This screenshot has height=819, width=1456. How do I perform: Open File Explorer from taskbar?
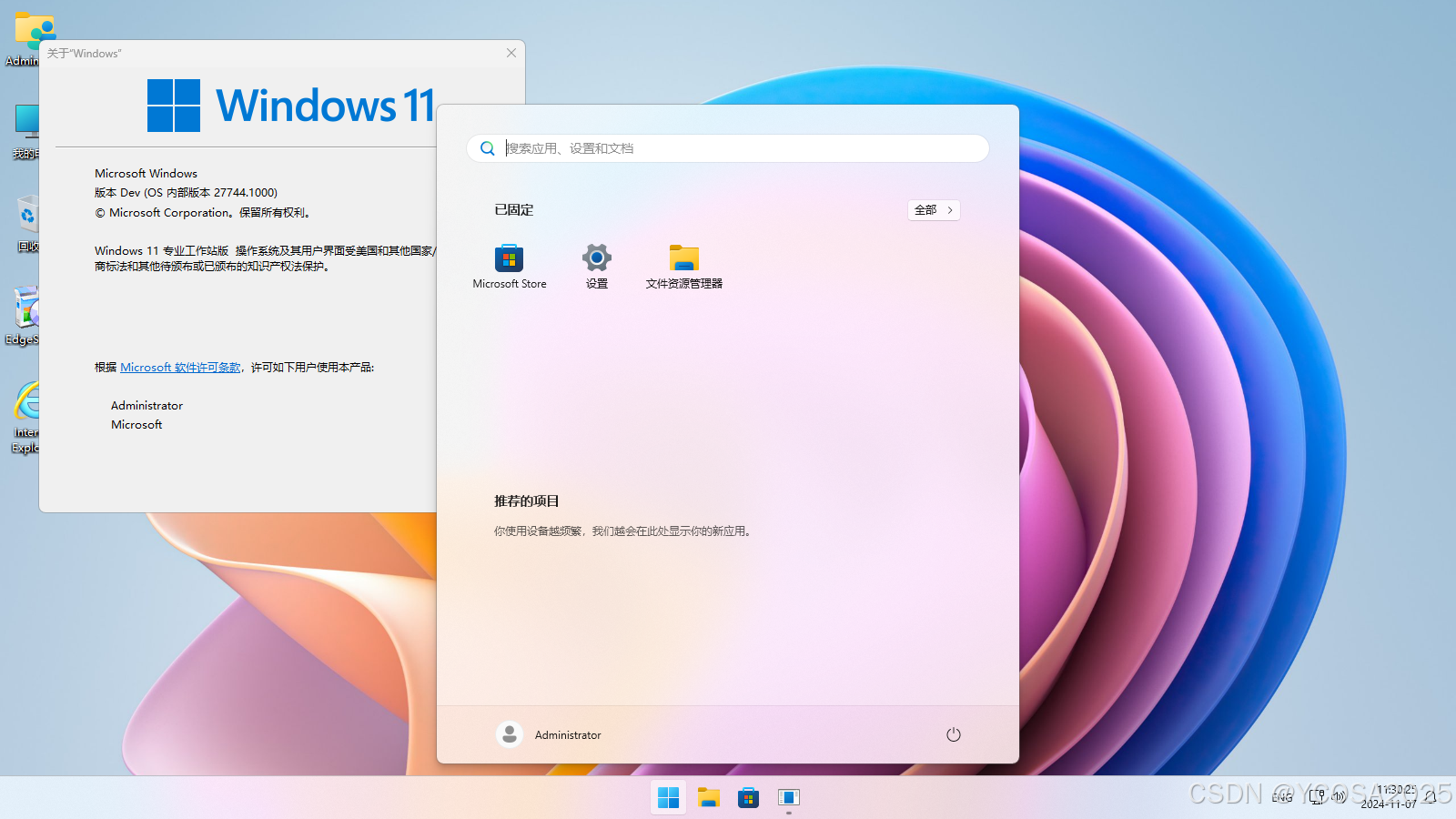tap(709, 797)
